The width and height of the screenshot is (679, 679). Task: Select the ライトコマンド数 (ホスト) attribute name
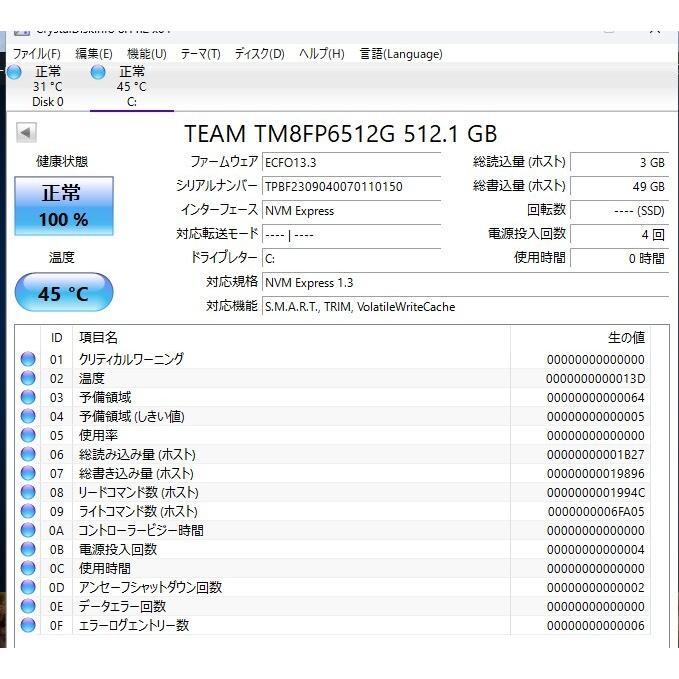coord(138,511)
